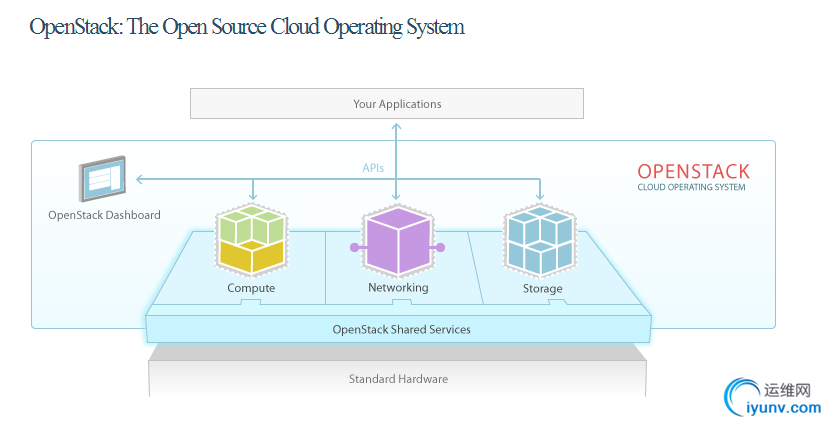Click the blue Storage cube icon

[x=540, y=242]
